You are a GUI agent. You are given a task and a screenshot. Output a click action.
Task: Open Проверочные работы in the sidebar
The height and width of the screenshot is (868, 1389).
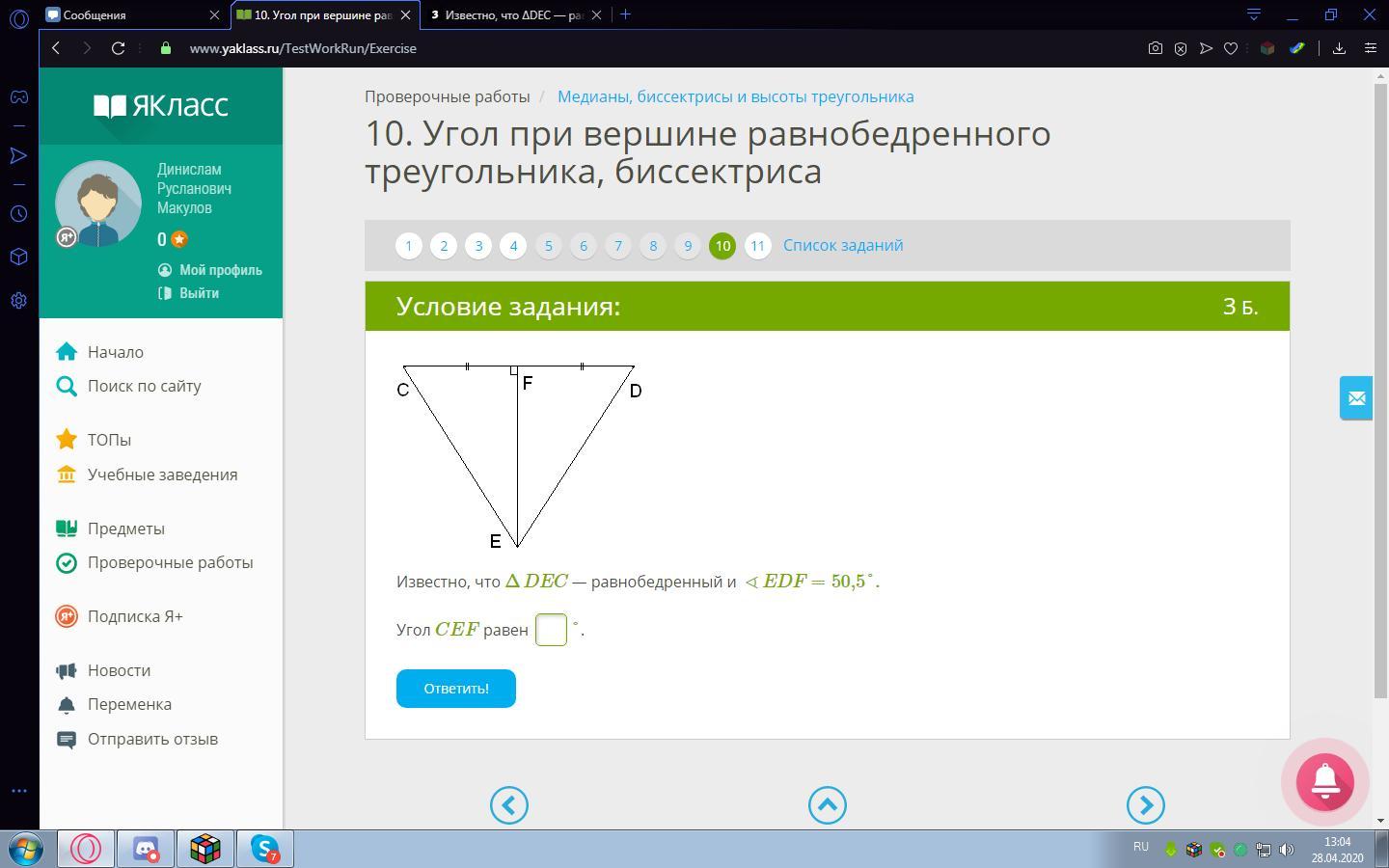[x=170, y=562]
